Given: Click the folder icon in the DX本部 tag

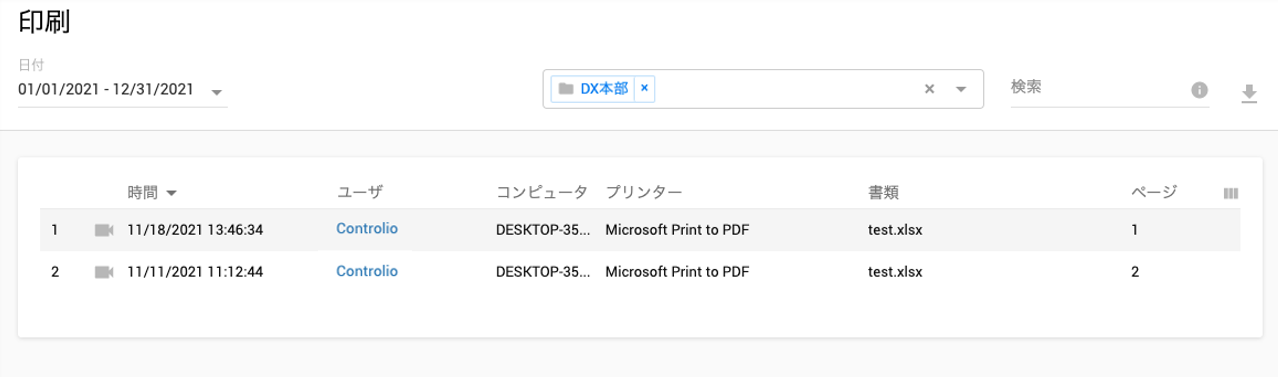Looking at the screenshot, I should [566, 89].
